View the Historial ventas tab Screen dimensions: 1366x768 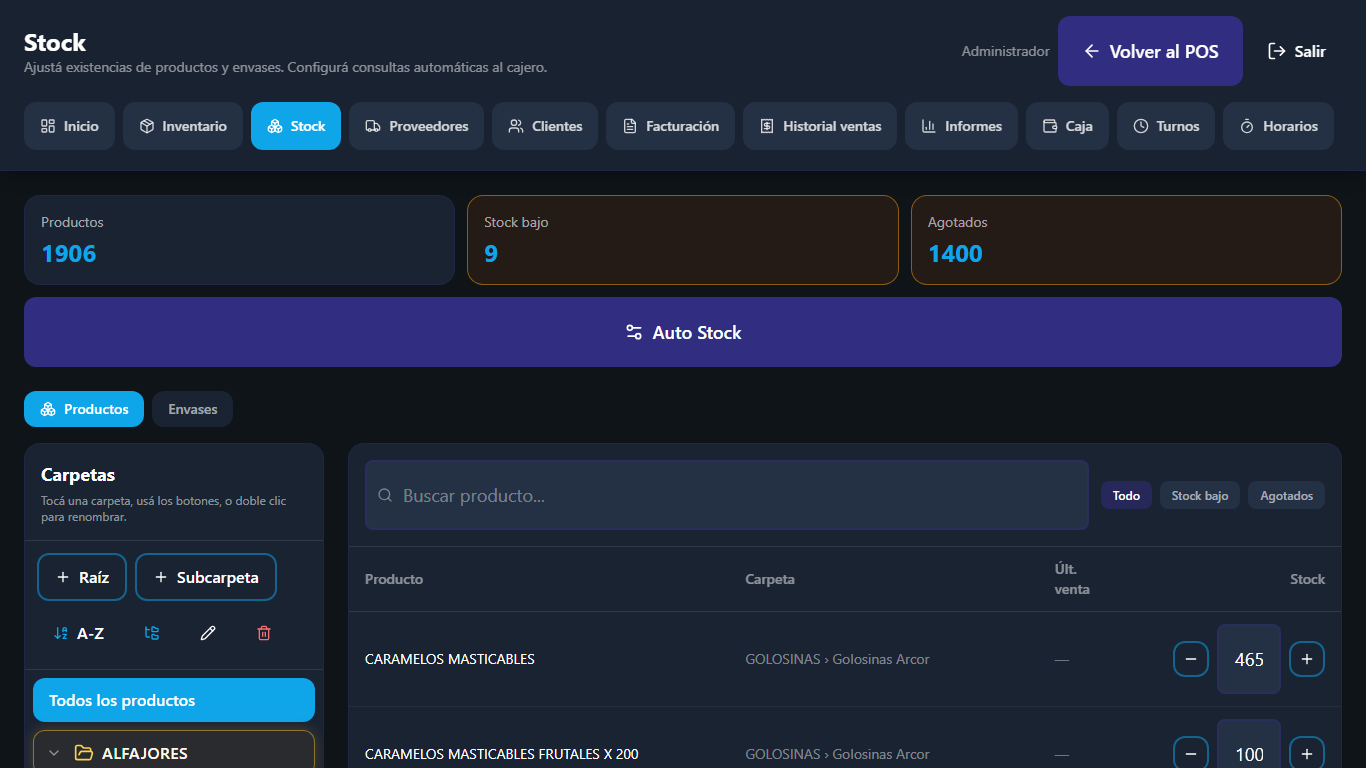pos(820,126)
